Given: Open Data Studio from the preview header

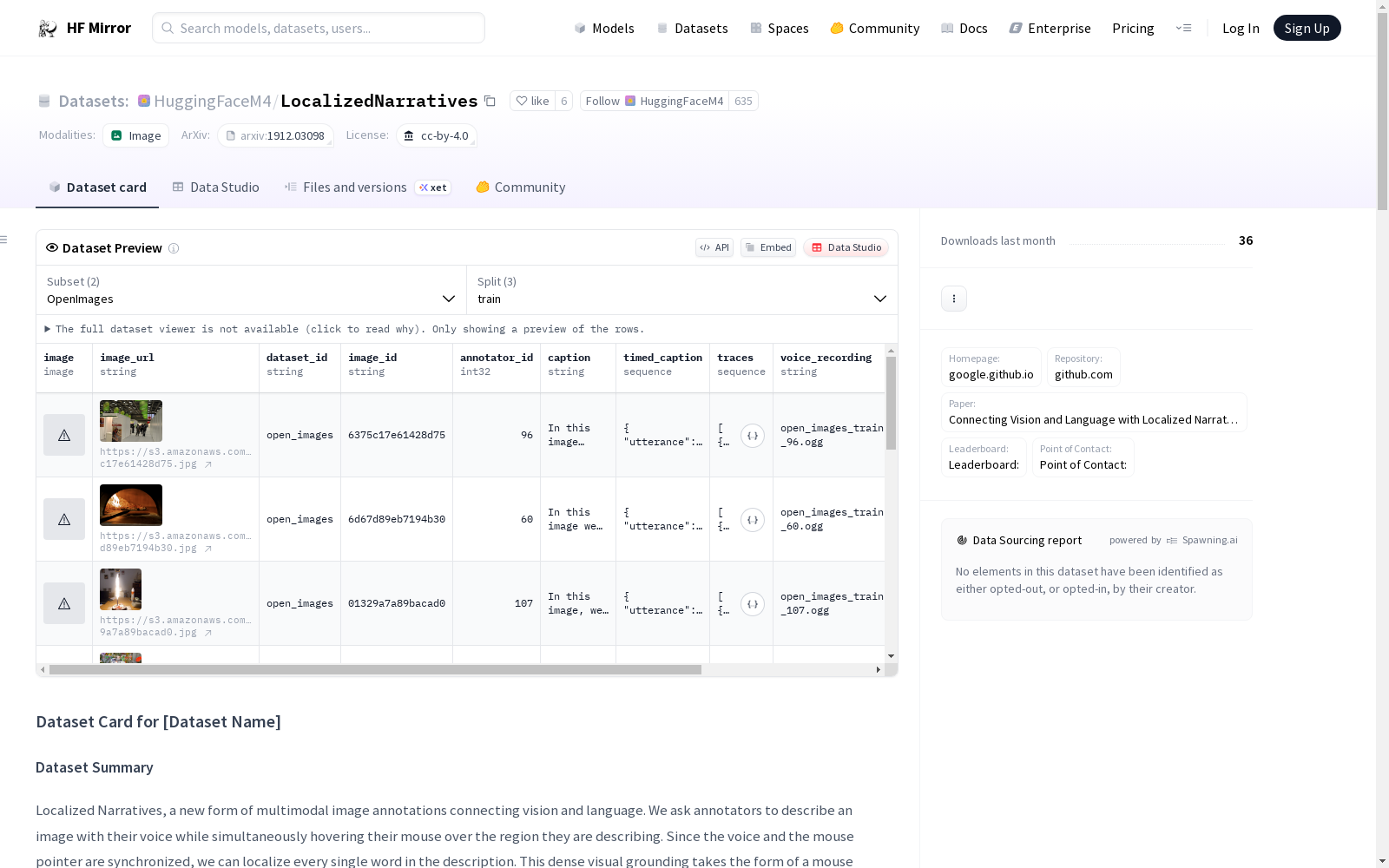Looking at the screenshot, I should 846,247.
